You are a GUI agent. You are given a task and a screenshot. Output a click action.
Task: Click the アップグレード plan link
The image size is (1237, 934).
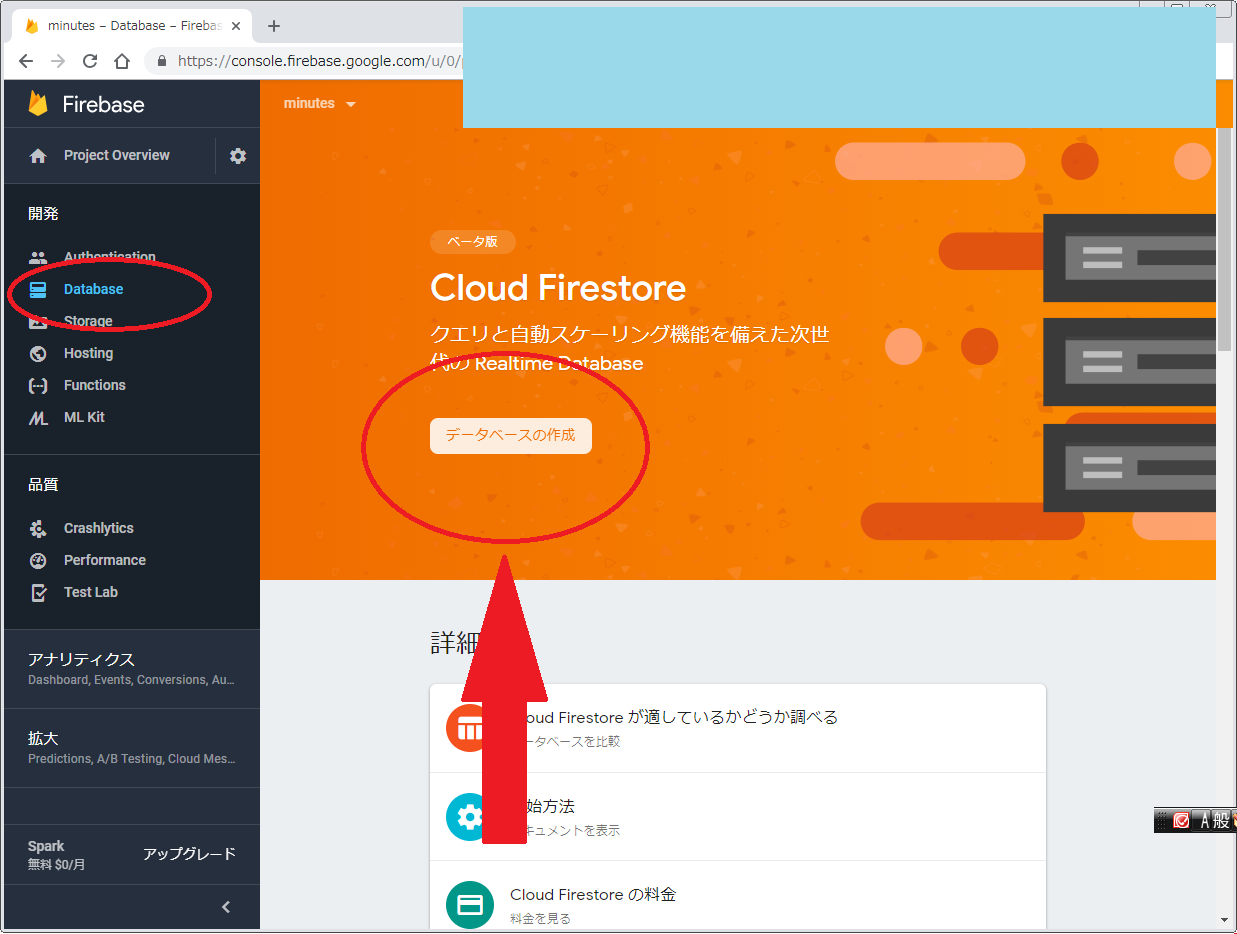pos(189,854)
